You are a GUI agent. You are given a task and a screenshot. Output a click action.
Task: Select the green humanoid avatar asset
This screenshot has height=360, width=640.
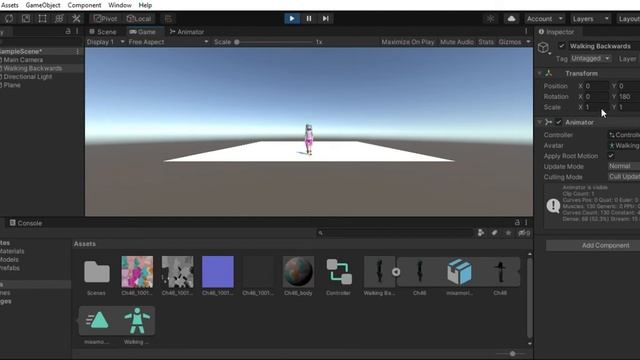137,321
